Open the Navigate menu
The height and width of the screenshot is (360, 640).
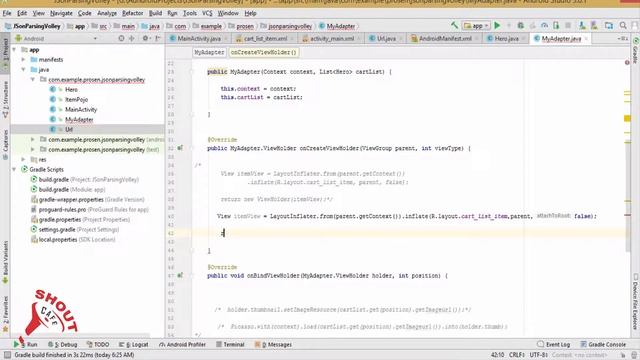tap(61, 13)
